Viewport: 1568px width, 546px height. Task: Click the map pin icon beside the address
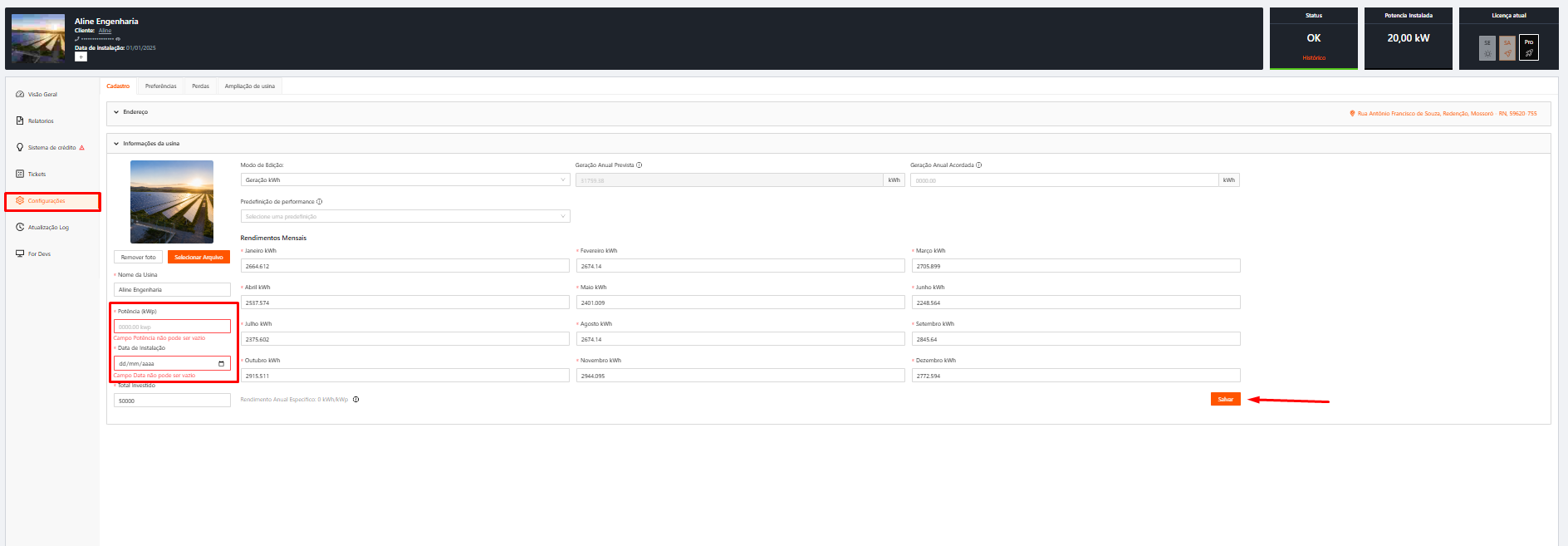1352,113
